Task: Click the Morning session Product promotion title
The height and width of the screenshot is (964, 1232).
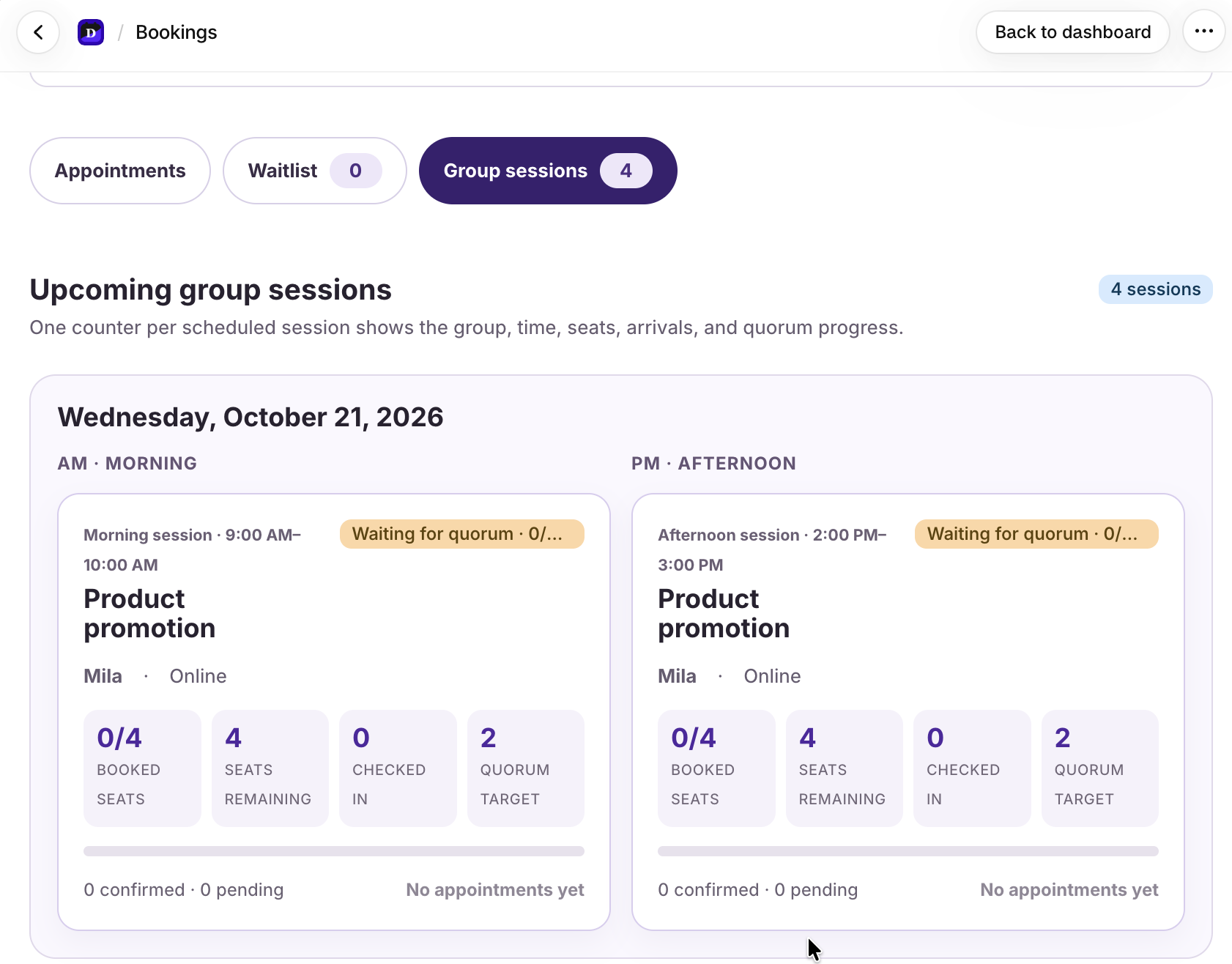Action: [149, 614]
